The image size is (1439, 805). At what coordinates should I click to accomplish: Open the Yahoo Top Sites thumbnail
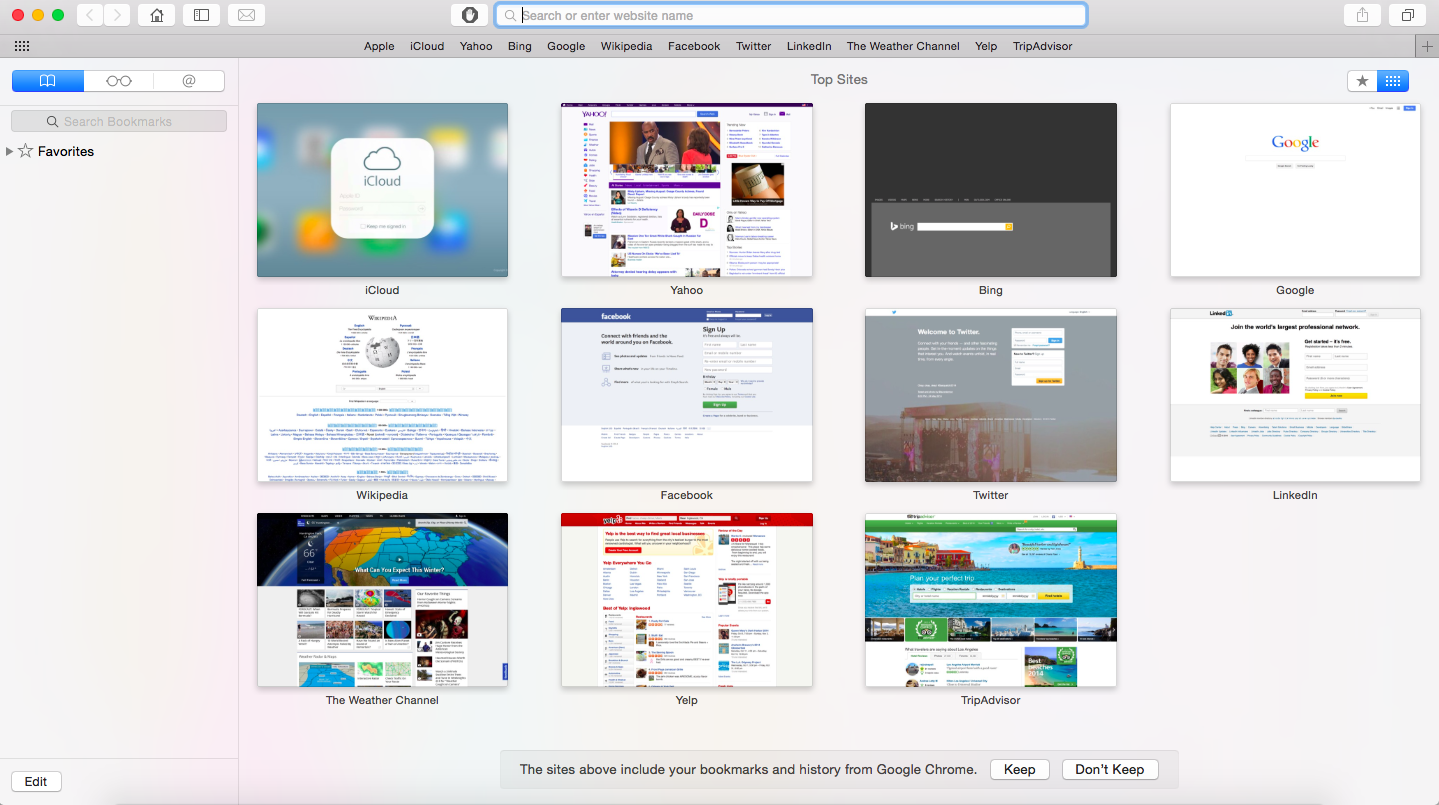click(687, 190)
